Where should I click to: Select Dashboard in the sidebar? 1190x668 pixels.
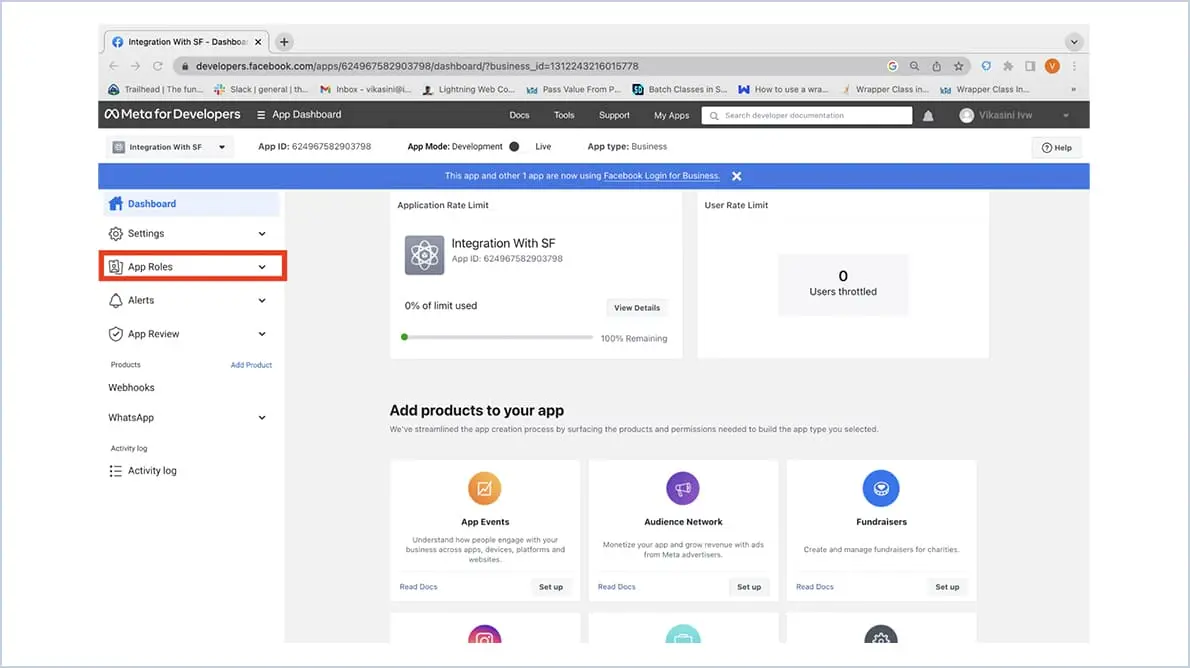[191, 203]
